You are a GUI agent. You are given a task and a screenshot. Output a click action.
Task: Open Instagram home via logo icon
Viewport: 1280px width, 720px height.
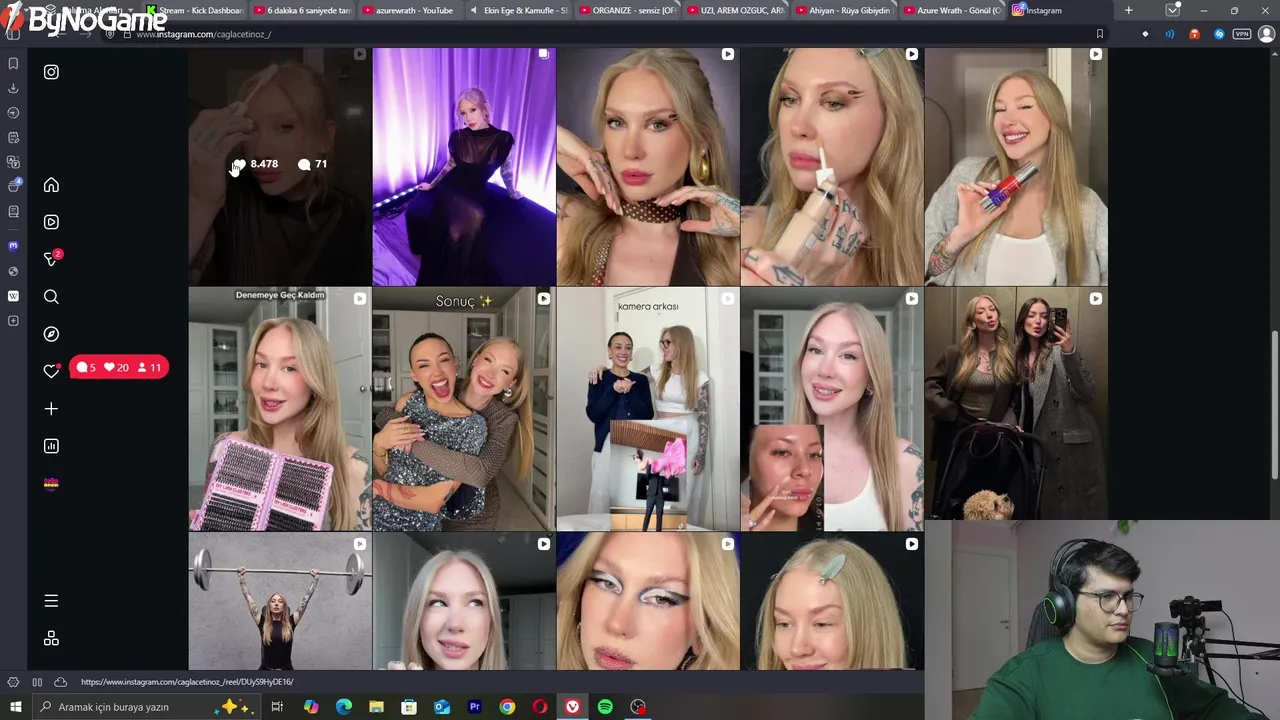point(51,72)
